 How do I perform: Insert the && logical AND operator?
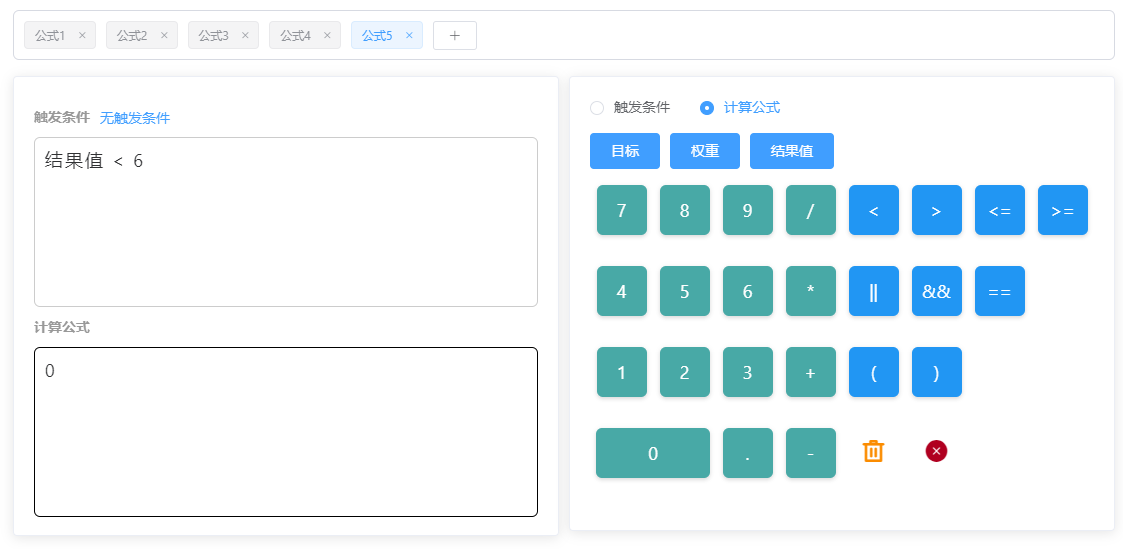936,292
